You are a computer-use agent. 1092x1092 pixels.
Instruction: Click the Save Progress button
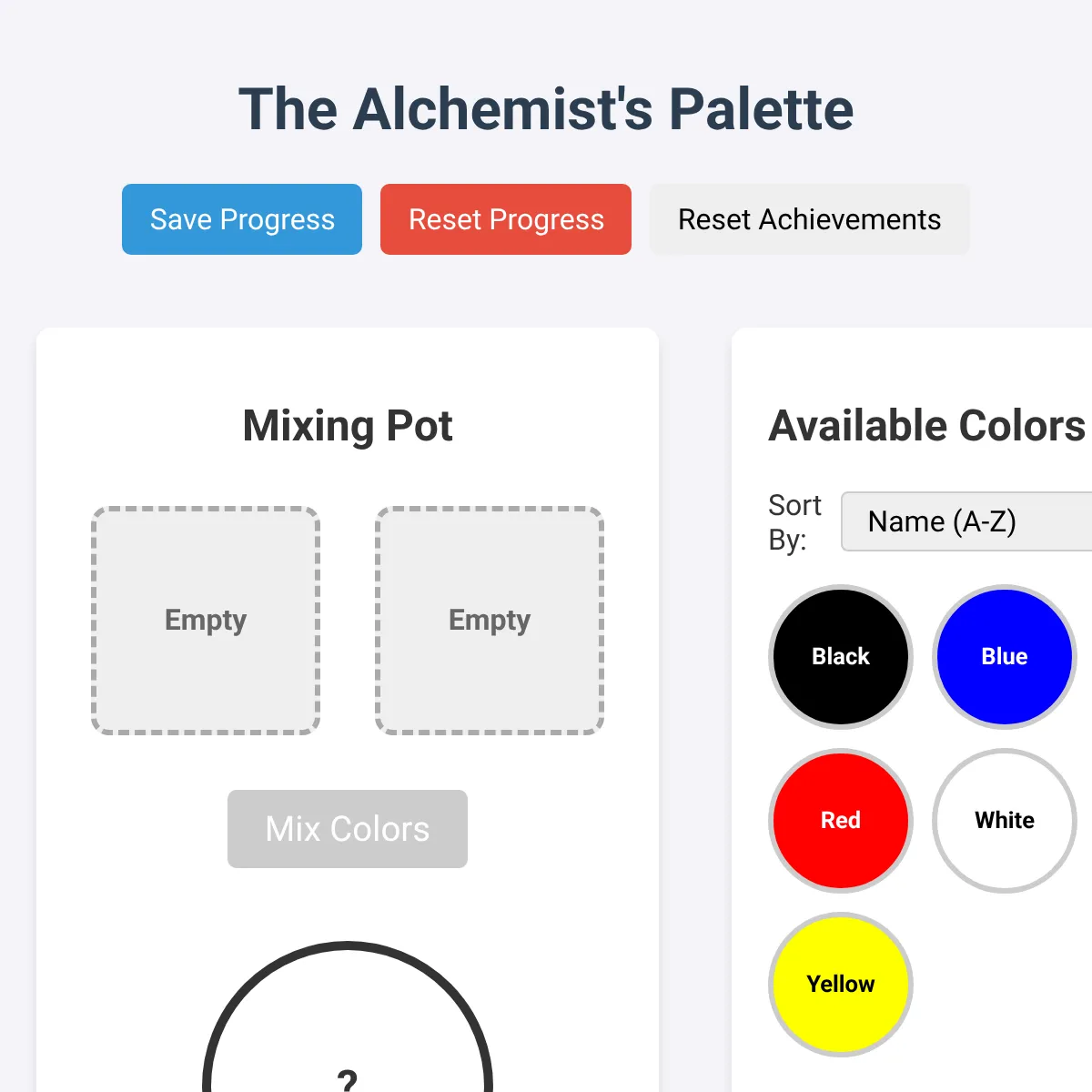point(242,219)
